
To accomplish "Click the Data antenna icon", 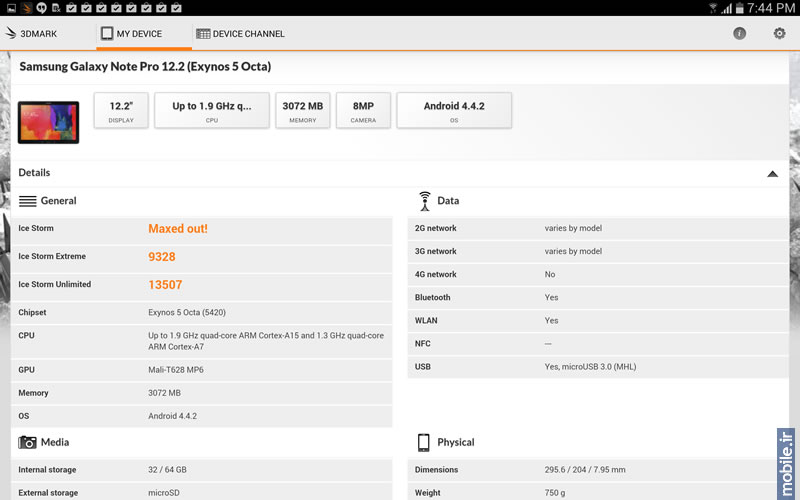I will pyautogui.click(x=424, y=201).
